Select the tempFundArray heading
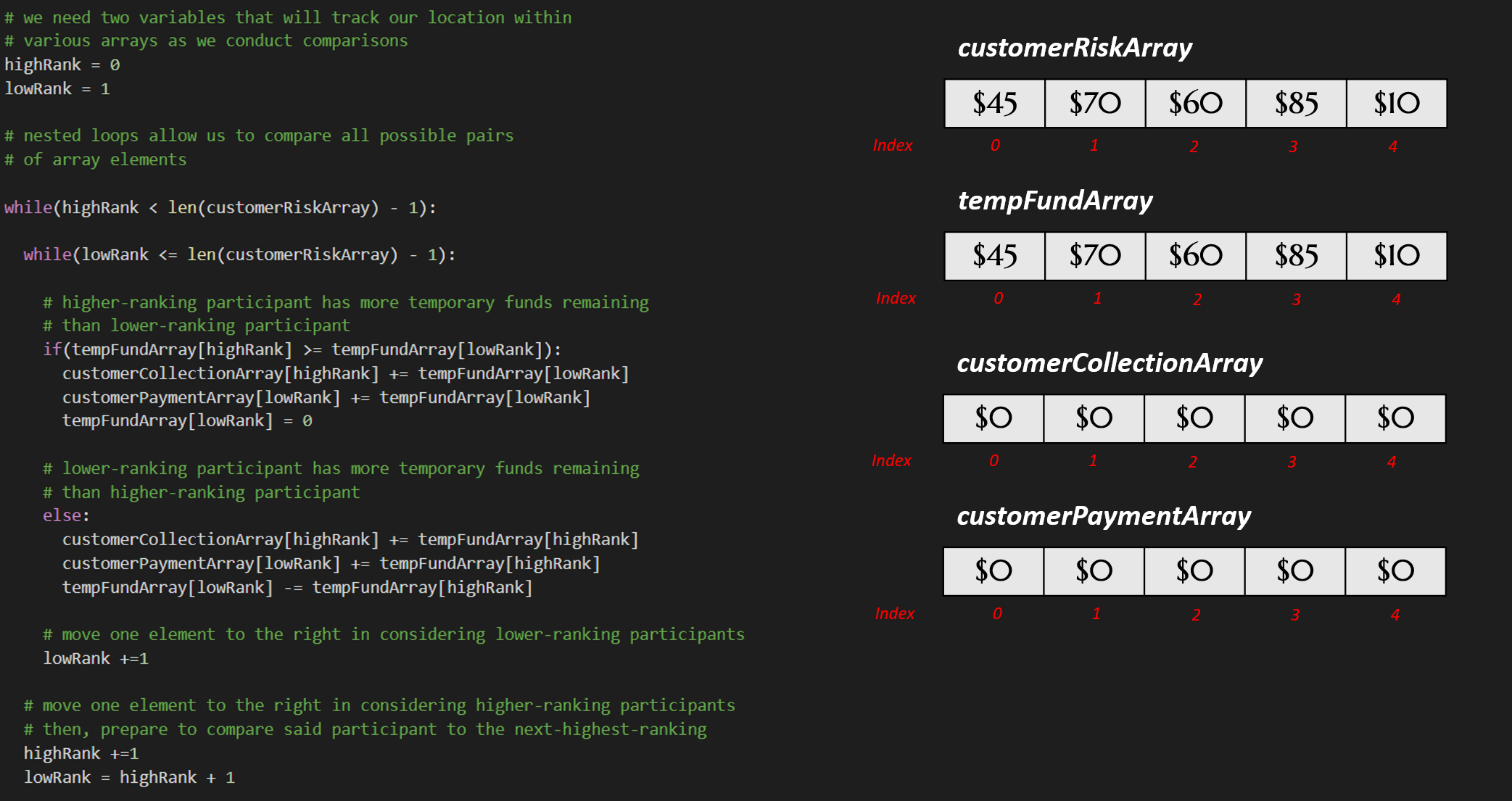This screenshot has width=1512, height=801. click(x=1055, y=201)
